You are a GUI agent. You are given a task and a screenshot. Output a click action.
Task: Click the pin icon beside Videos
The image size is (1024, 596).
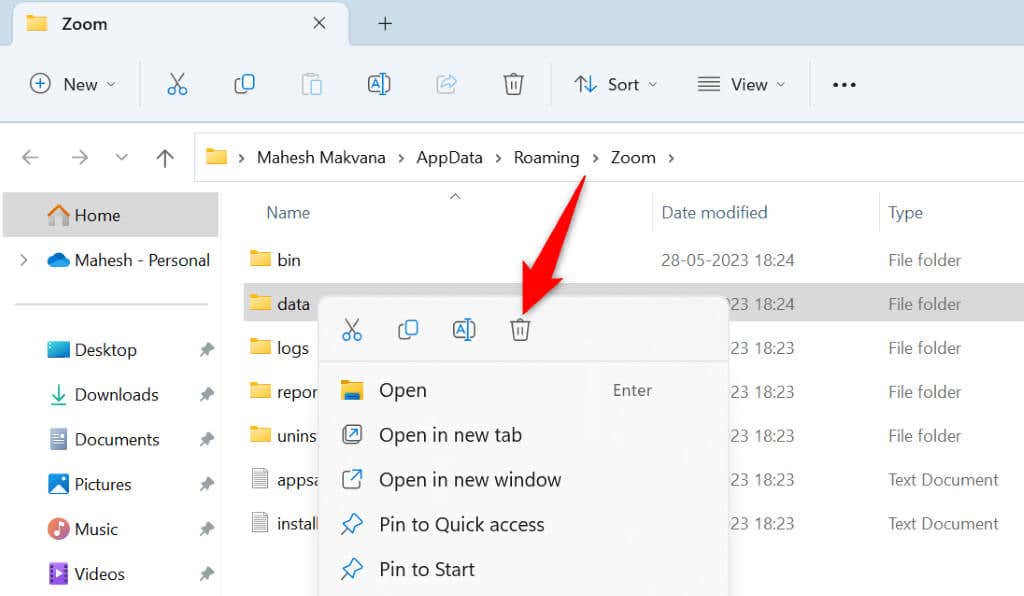point(207,574)
